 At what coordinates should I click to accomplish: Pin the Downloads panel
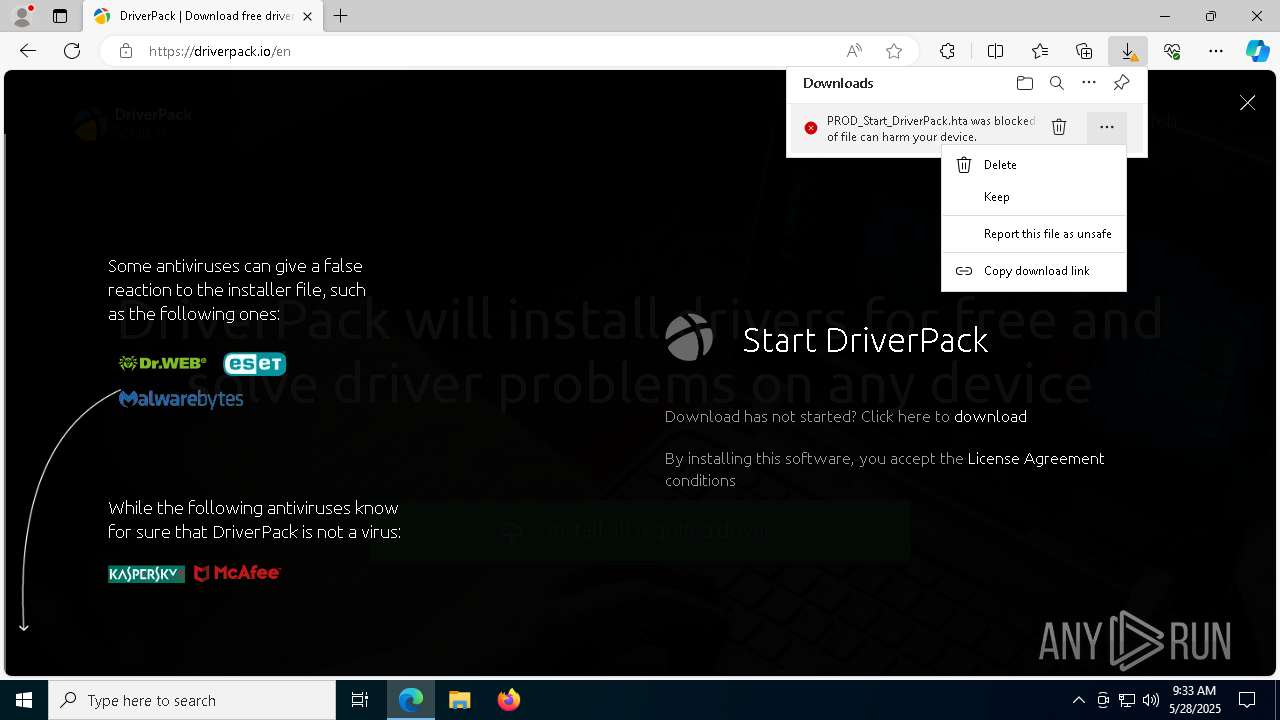click(1122, 83)
